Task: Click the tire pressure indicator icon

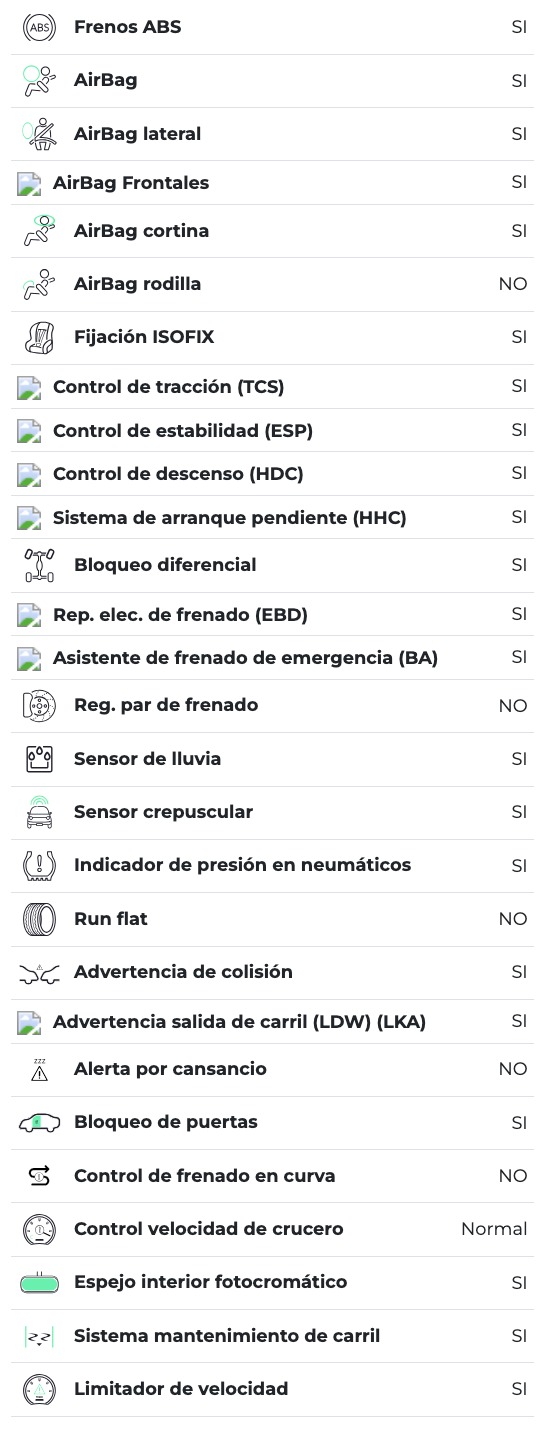Action: click(x=39, y=866)
